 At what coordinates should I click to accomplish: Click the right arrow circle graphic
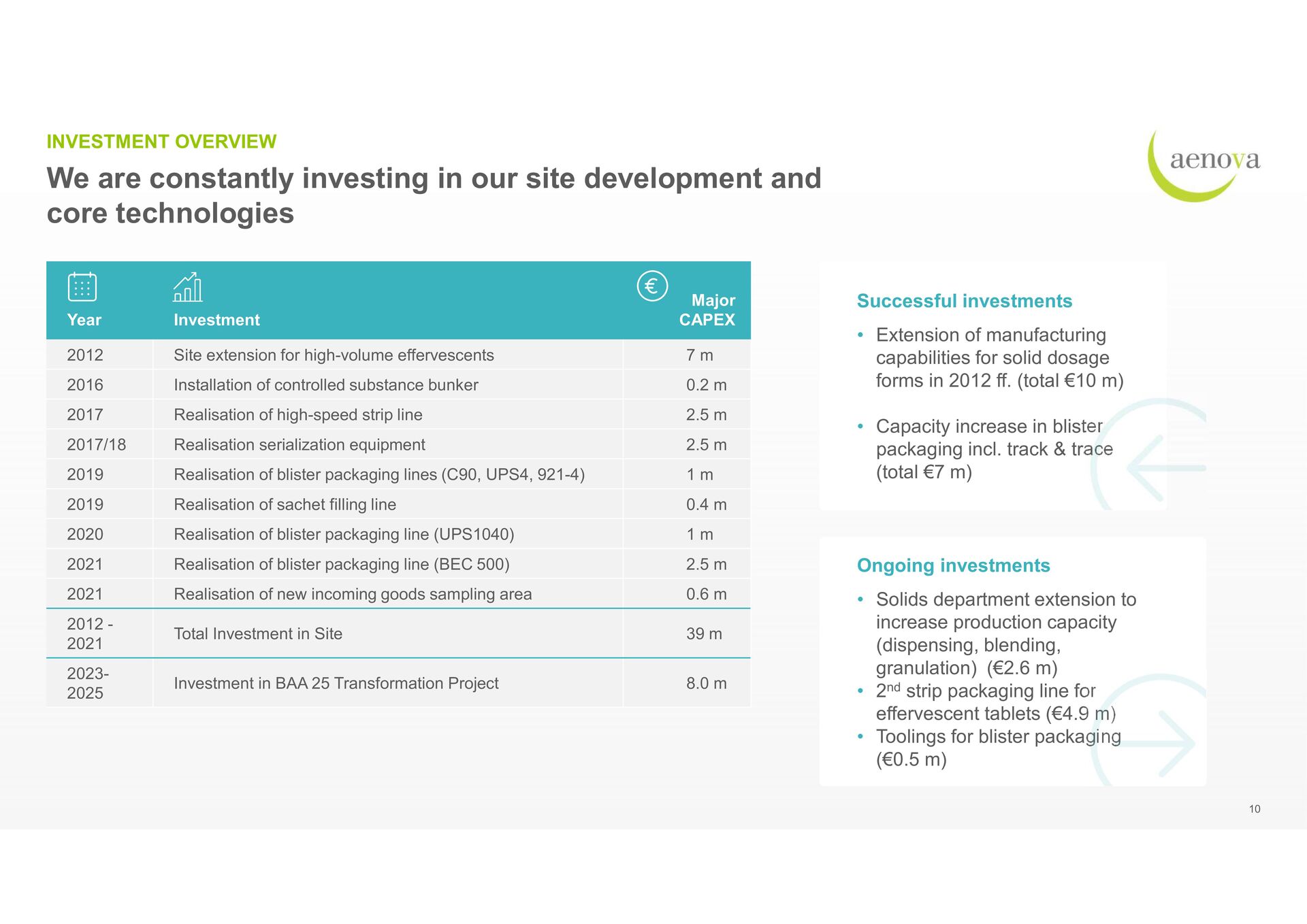point(1148,730)
